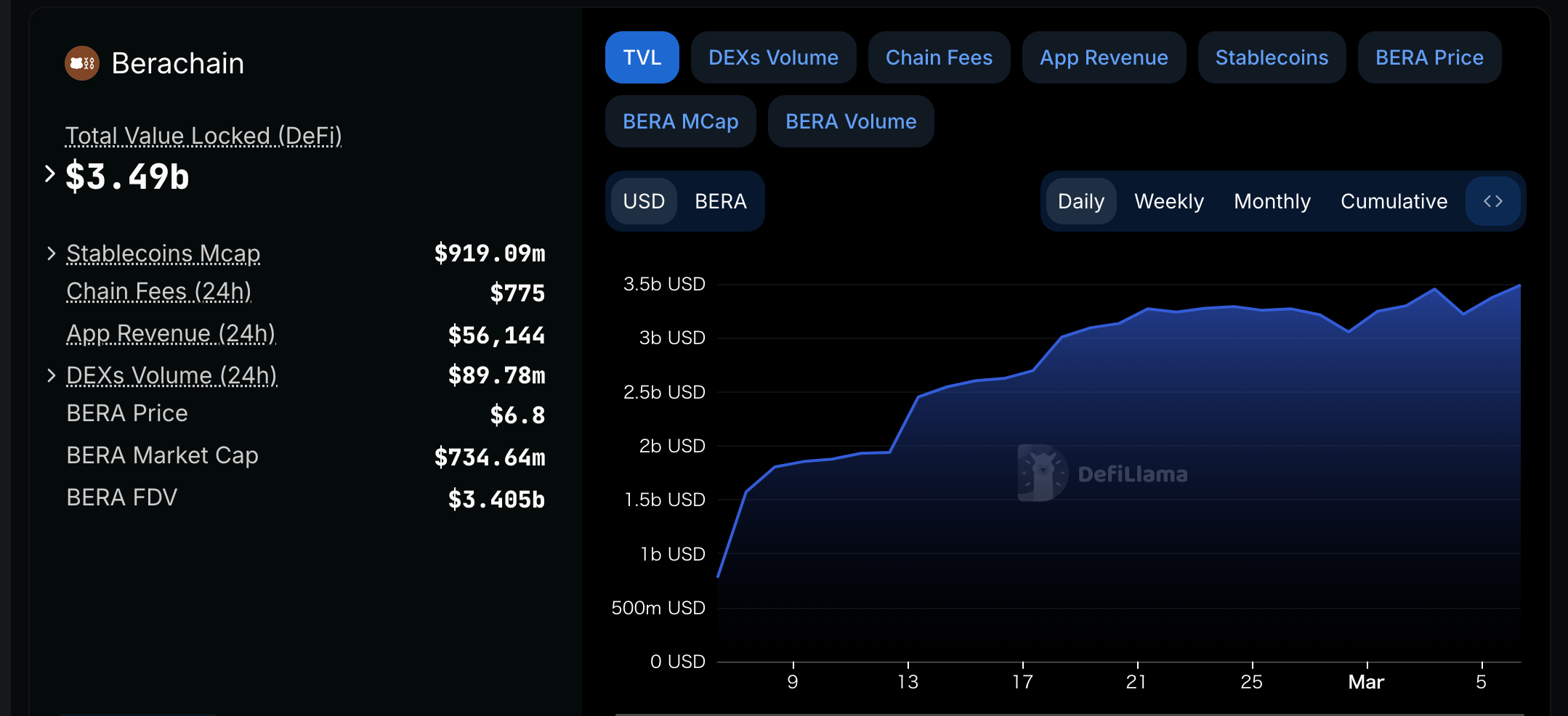Image resolution: width=1568 pixels, height=716 pixels.
Task: Enable the BERA MCap chart
Action: coord(681,121)
